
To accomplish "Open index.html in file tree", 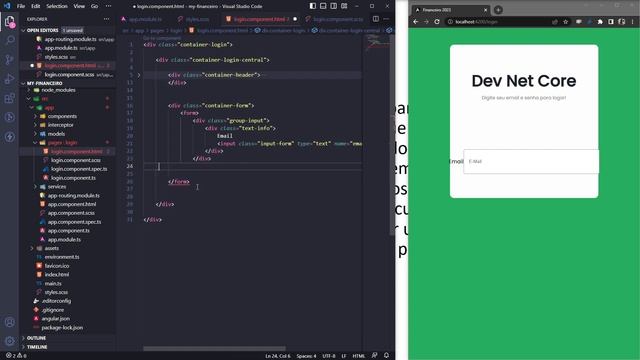I will click(x=57, y=274).
